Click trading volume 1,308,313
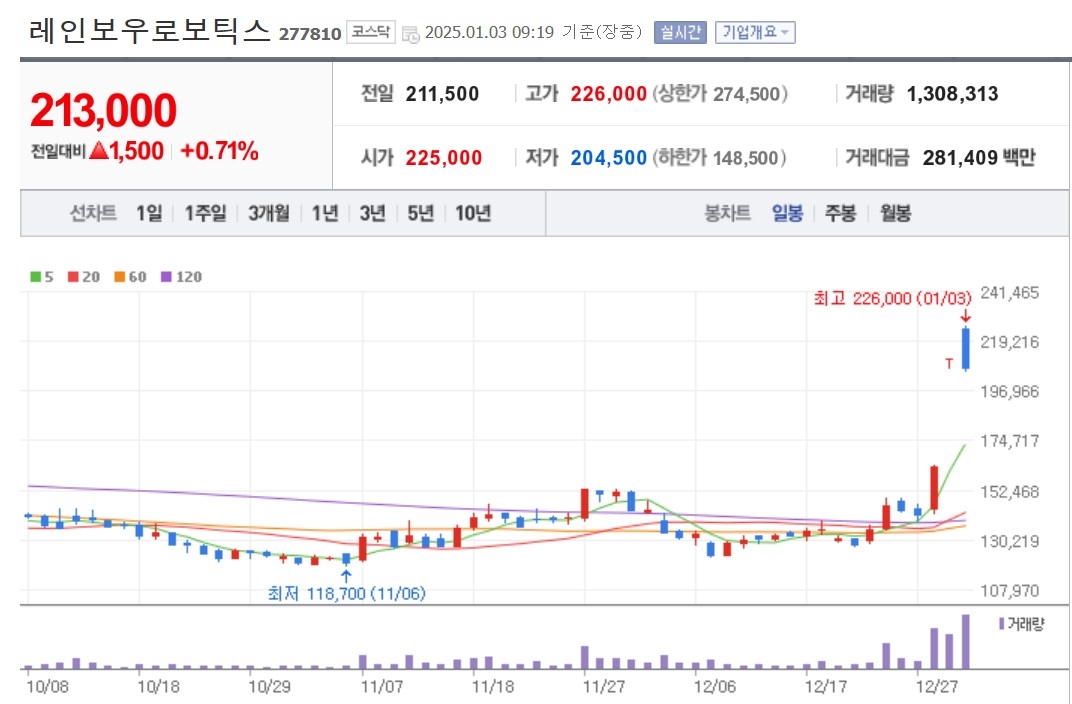Screen dimensions: 1072x704 [952, 94]
